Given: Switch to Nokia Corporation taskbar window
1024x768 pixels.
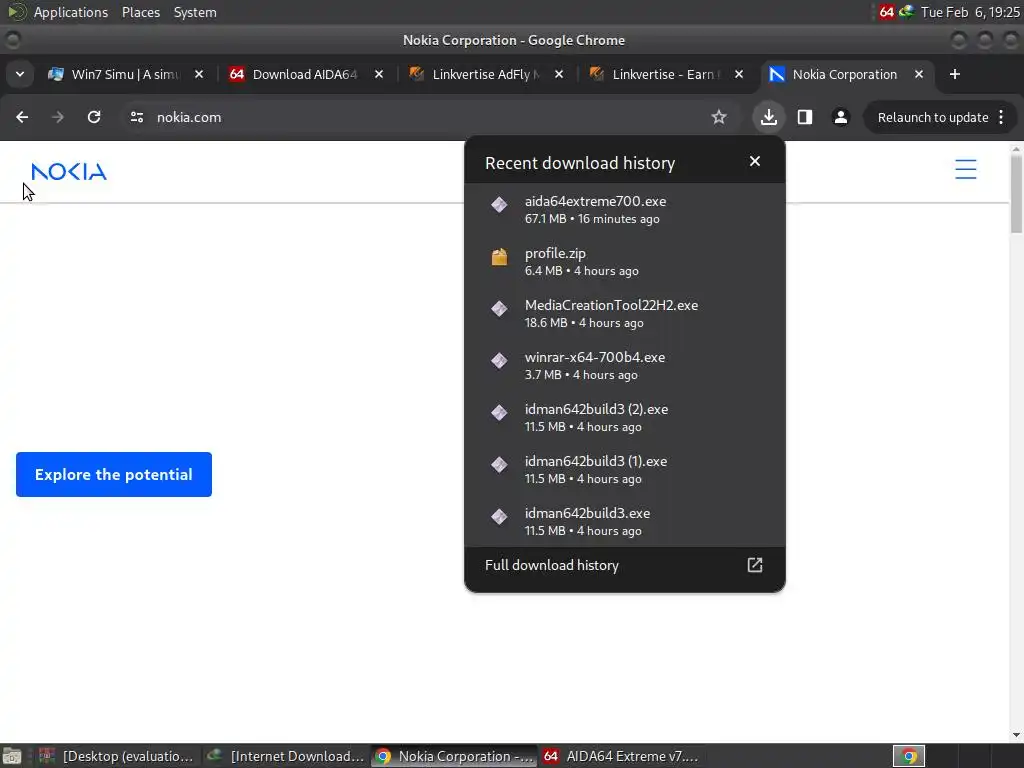Looking at the screenshot, I should (454, 756).
